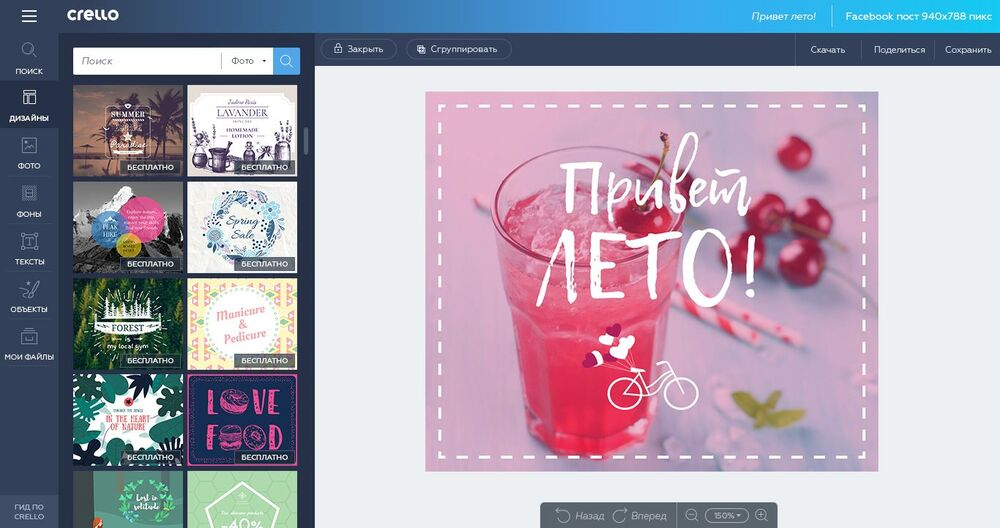
Task: Open the 150% zoom level dropdown
Action: (726, 515)
